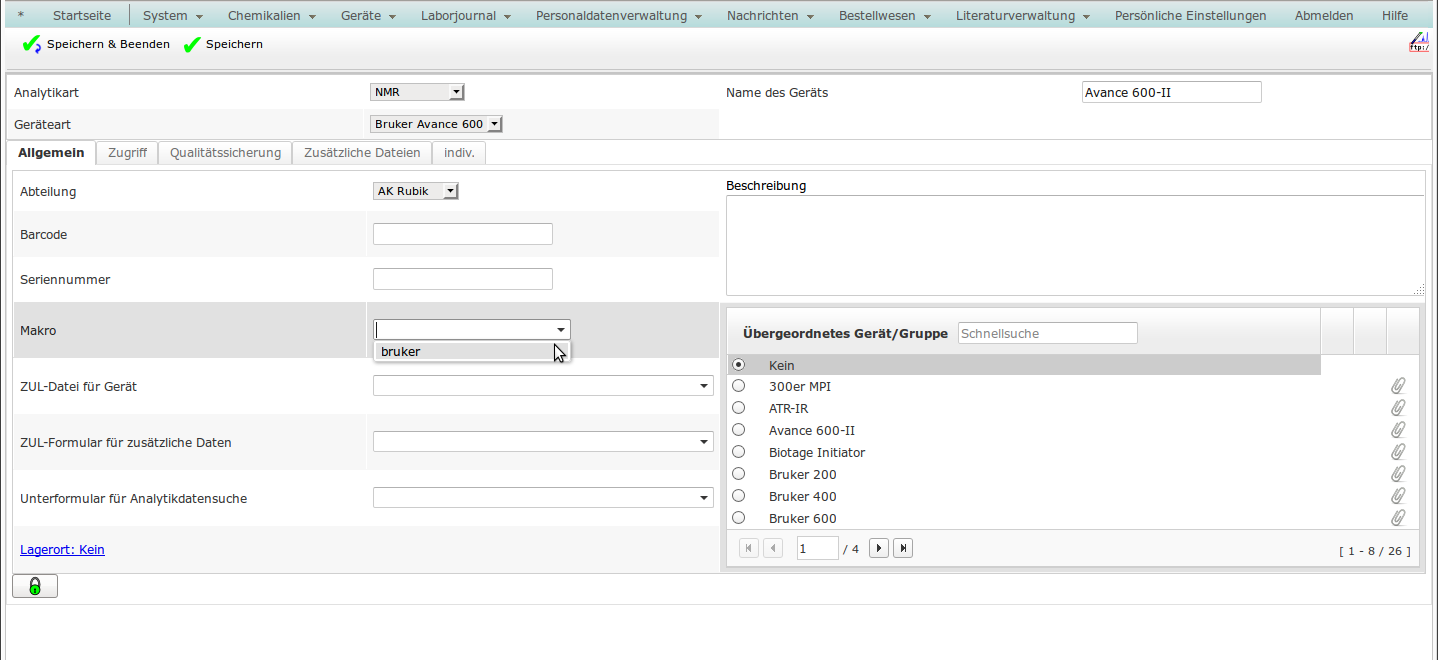Viewport: 1438px width, 660px height.
Task: Click the paperclip icon next to 300er MPI
Action: pyautogui.click(x=1398, y=386)
